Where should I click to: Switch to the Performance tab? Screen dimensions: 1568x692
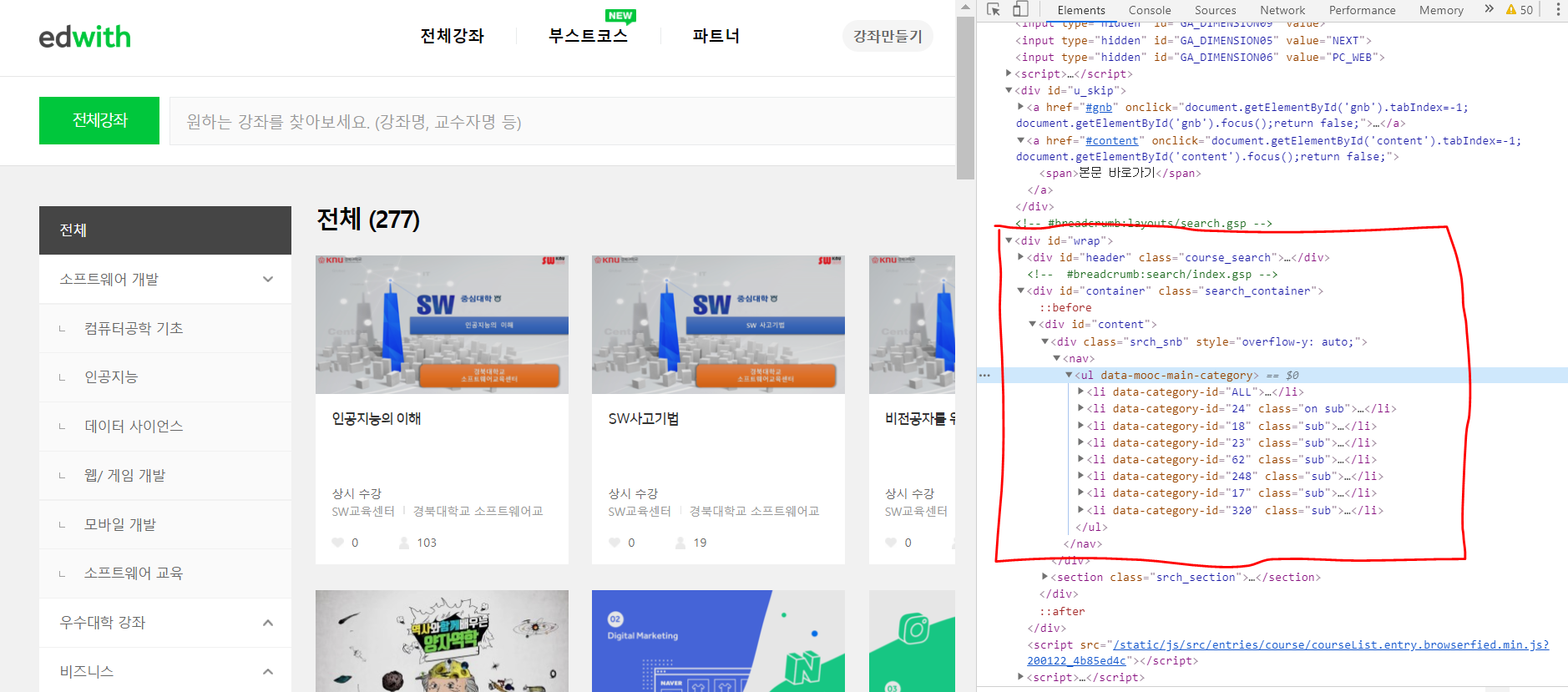click(x=1362, y=10)
